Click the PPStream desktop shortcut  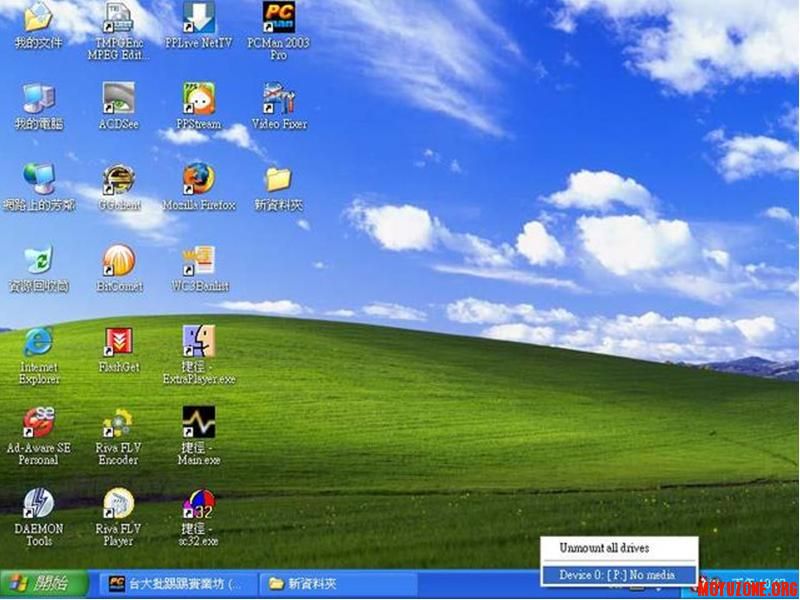tap(199, 100)
